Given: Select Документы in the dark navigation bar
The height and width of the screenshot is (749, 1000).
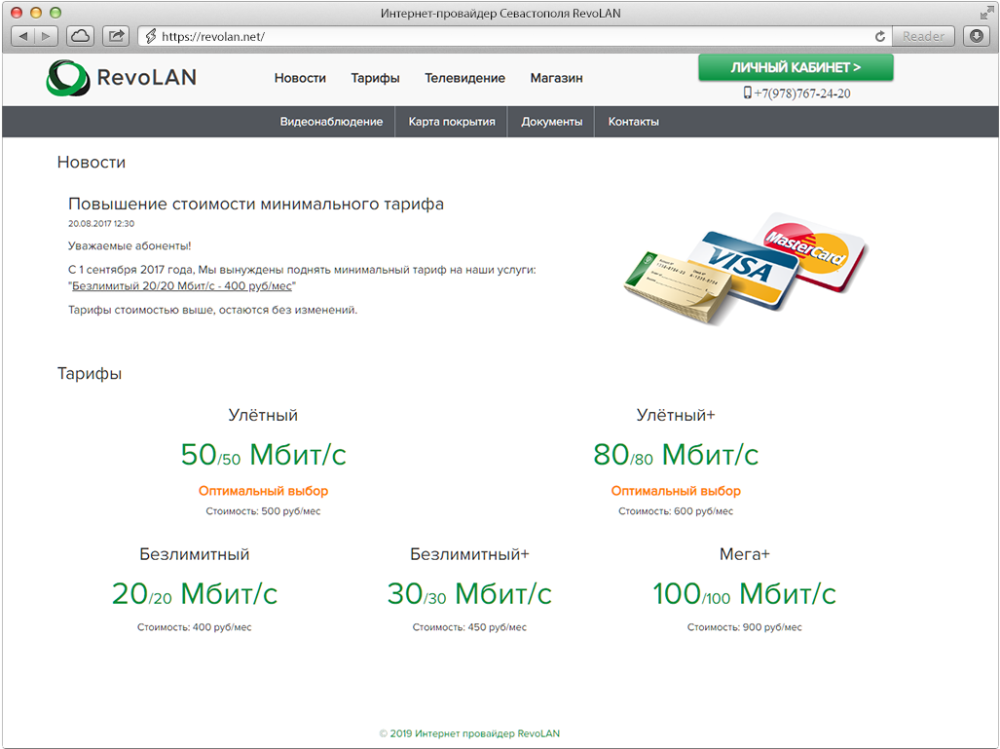Looking at the screenshot, I should (552, 122).
